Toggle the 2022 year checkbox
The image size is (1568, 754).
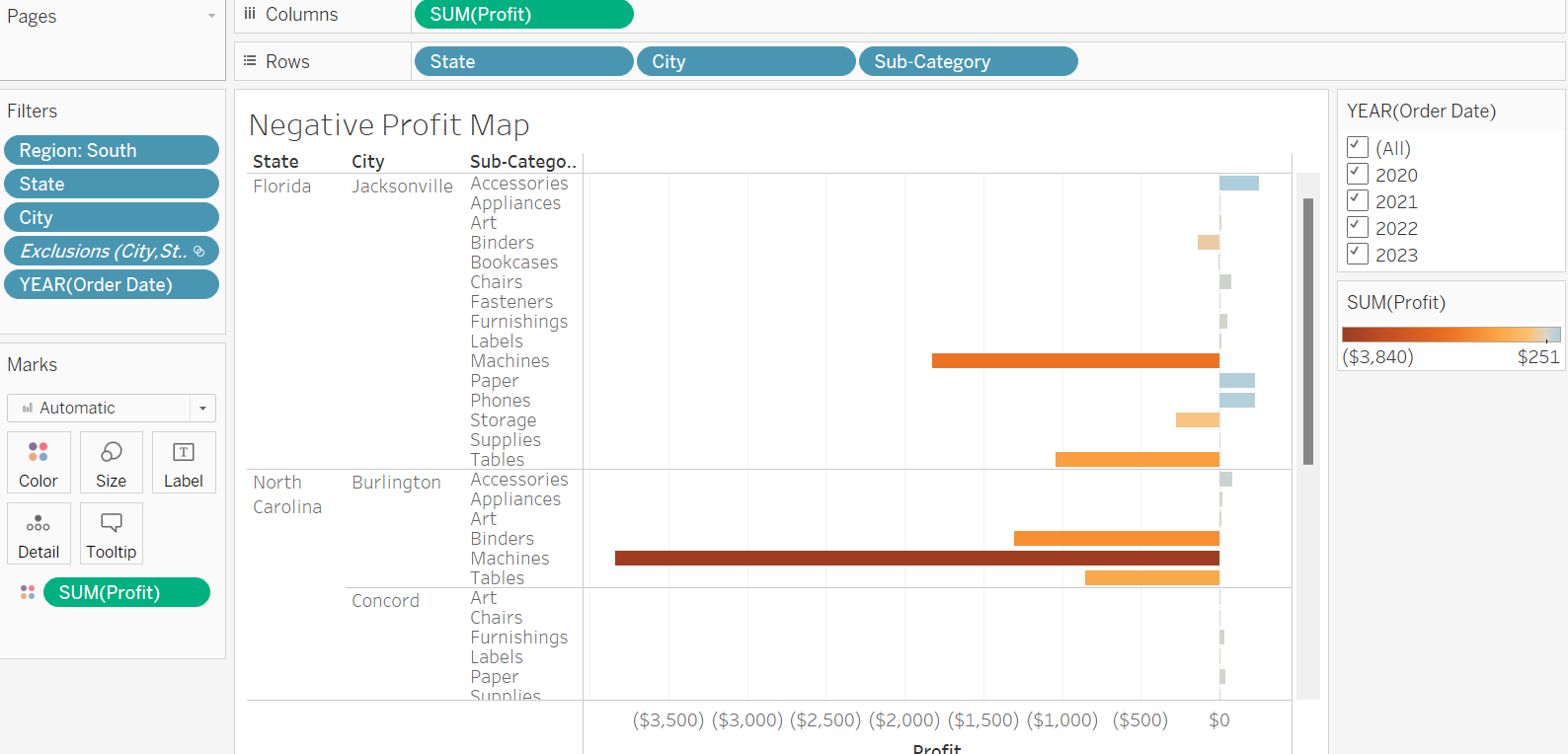coord(1358,228)
